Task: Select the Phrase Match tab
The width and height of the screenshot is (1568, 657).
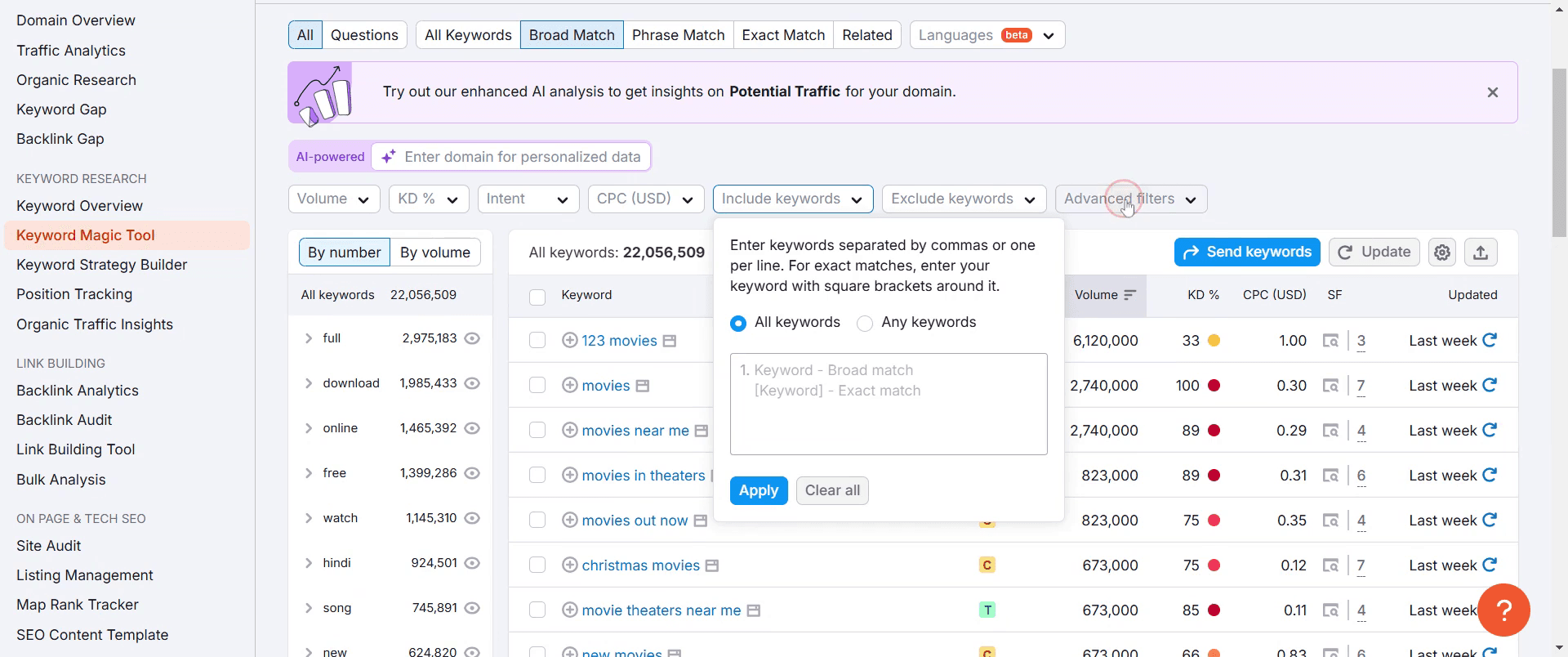Action: pyautogui.click(x=678, y=35)
